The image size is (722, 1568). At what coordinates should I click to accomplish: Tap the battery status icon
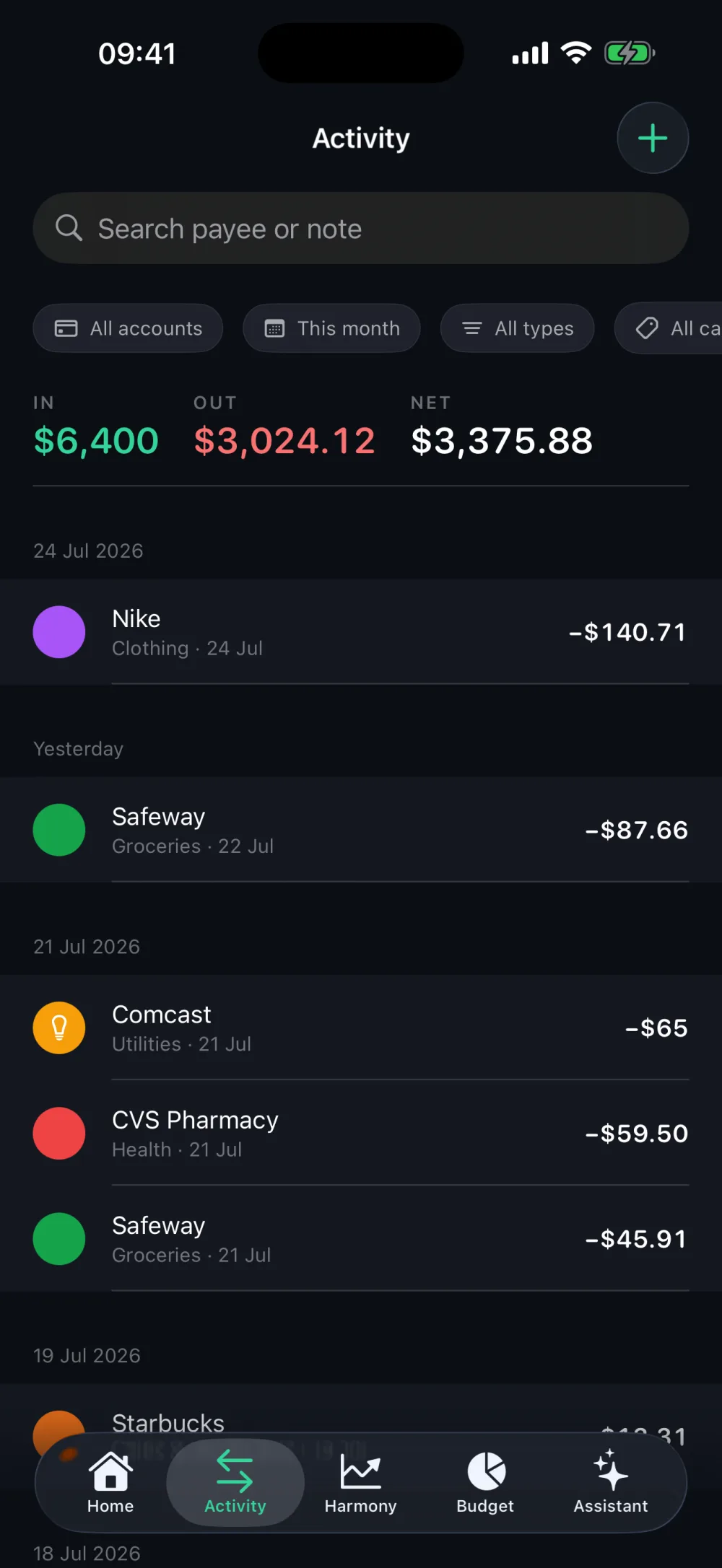630,53
